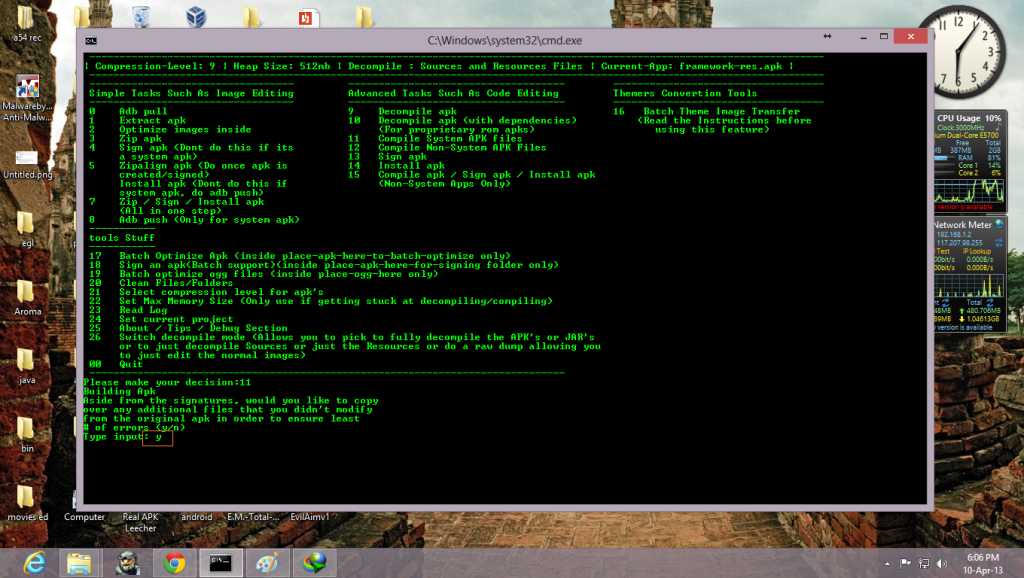Viewport: 1024px width, 578px height.
Task: Click the 'tools Stuff' section heading
Action: tap(121, 238)
